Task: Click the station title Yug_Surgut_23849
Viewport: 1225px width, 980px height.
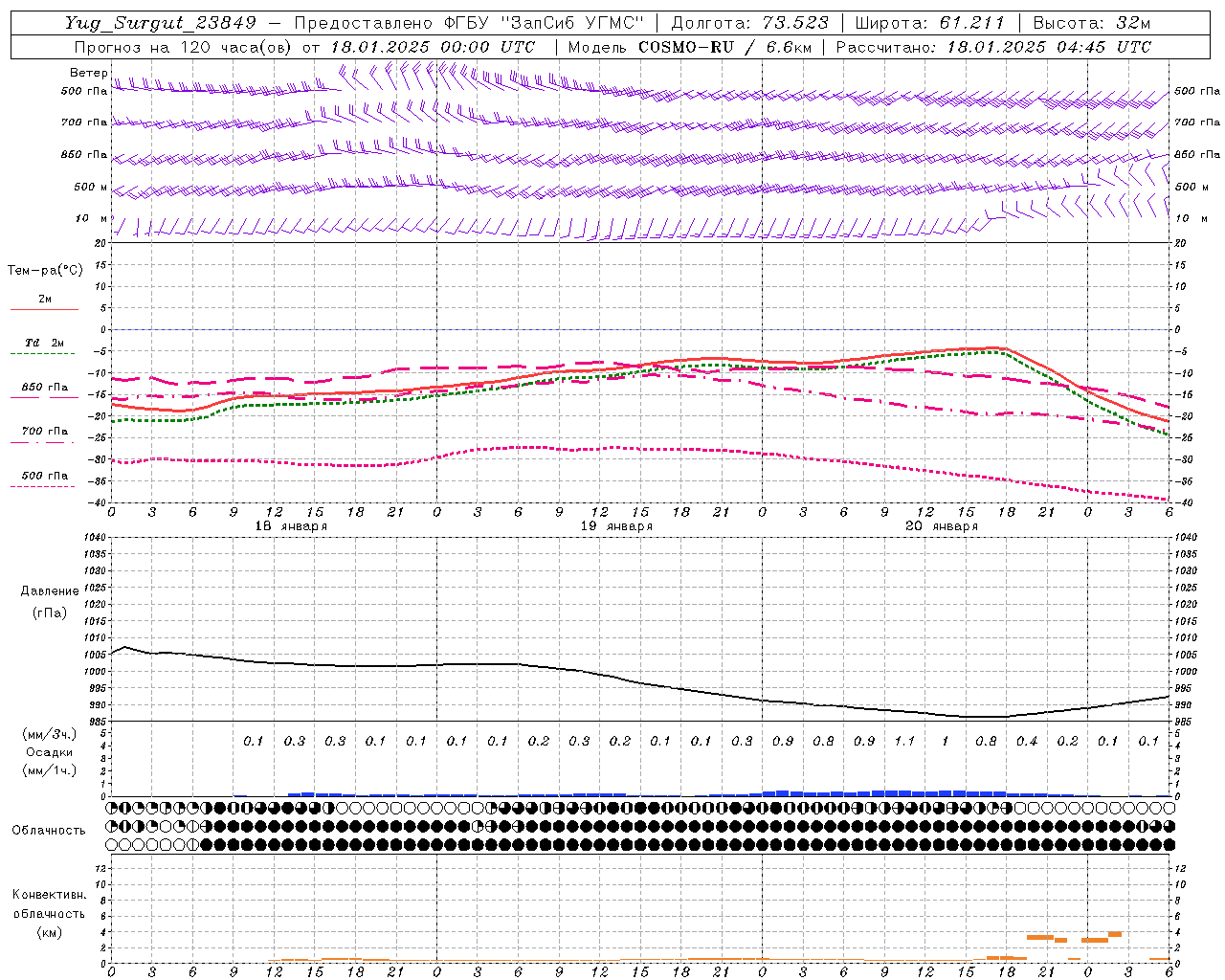Action: point(161,23)
